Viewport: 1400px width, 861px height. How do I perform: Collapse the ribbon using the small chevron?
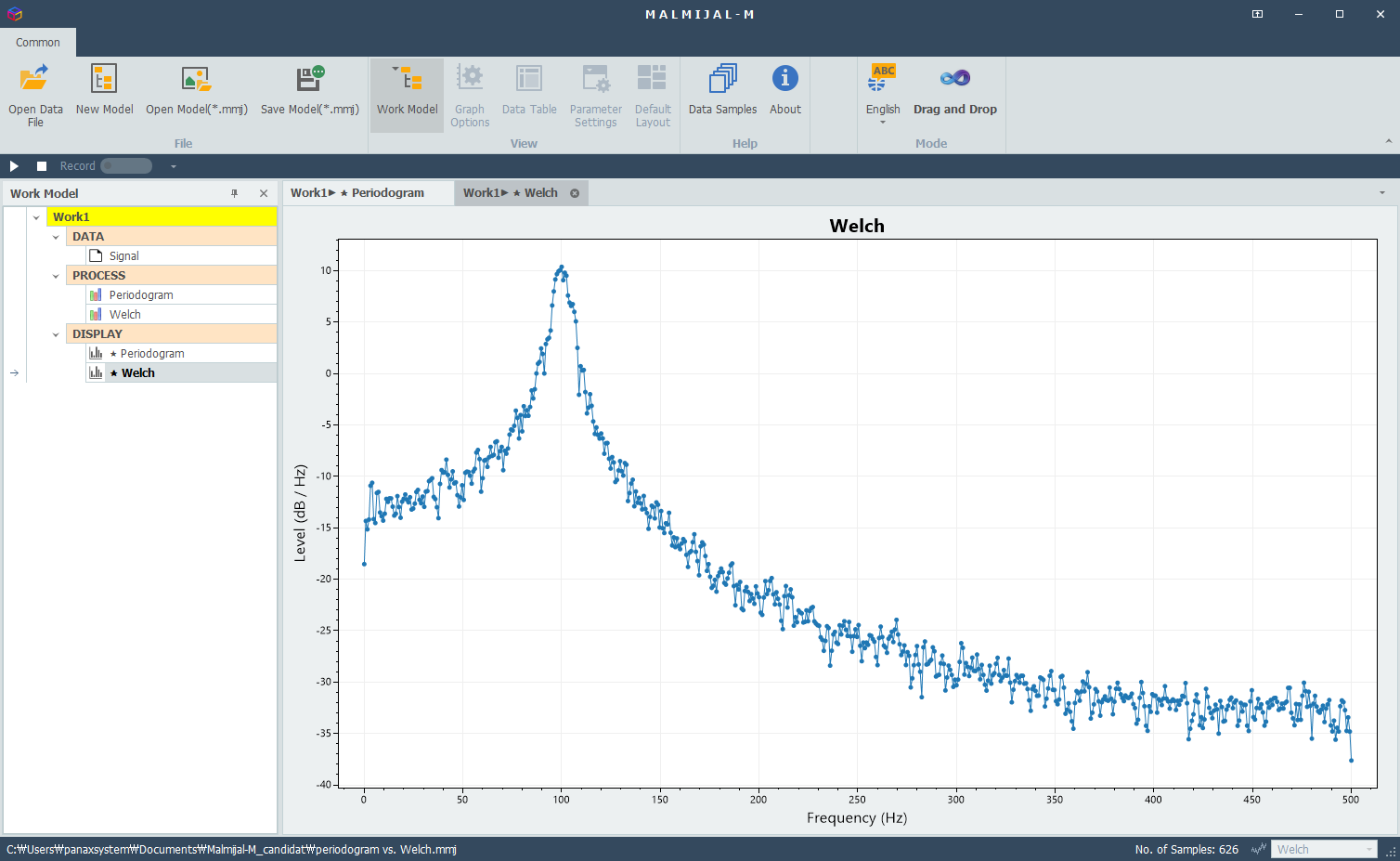coord(1390,143)
